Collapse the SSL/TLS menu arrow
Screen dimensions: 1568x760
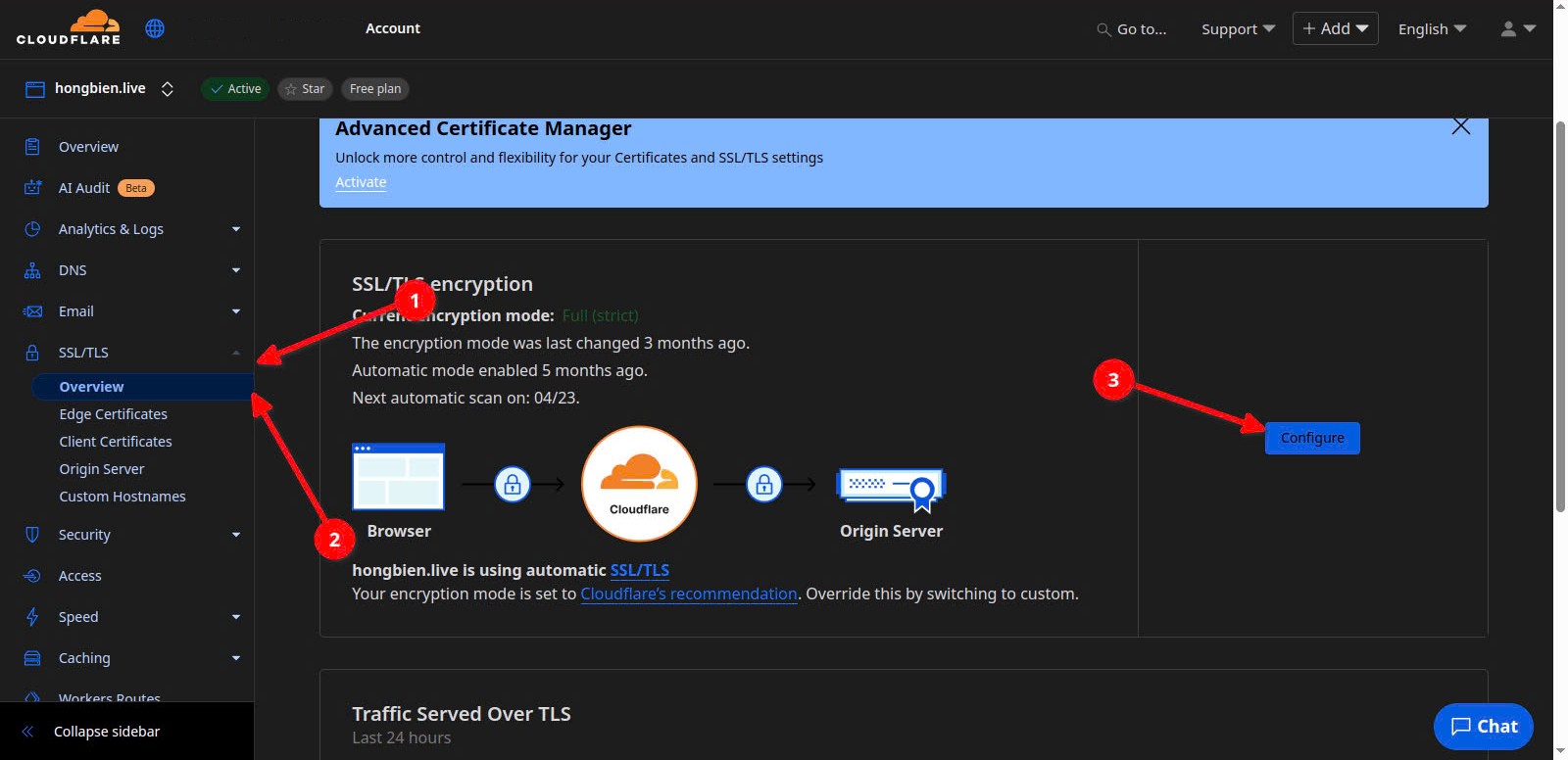click(x=236, y=353)
